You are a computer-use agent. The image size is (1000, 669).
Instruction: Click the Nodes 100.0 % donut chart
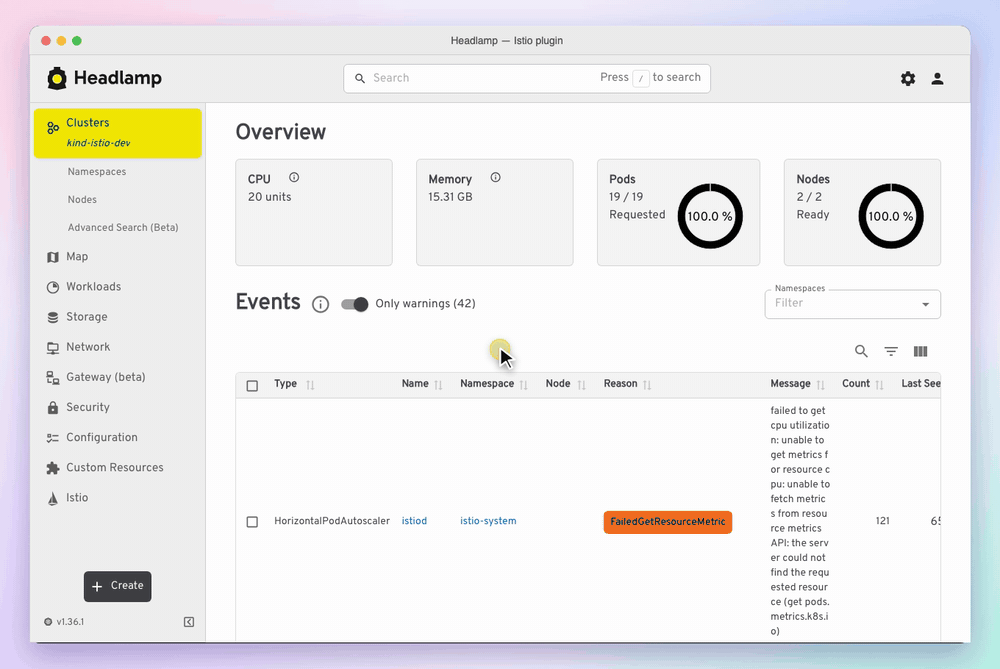click(891, 216)
